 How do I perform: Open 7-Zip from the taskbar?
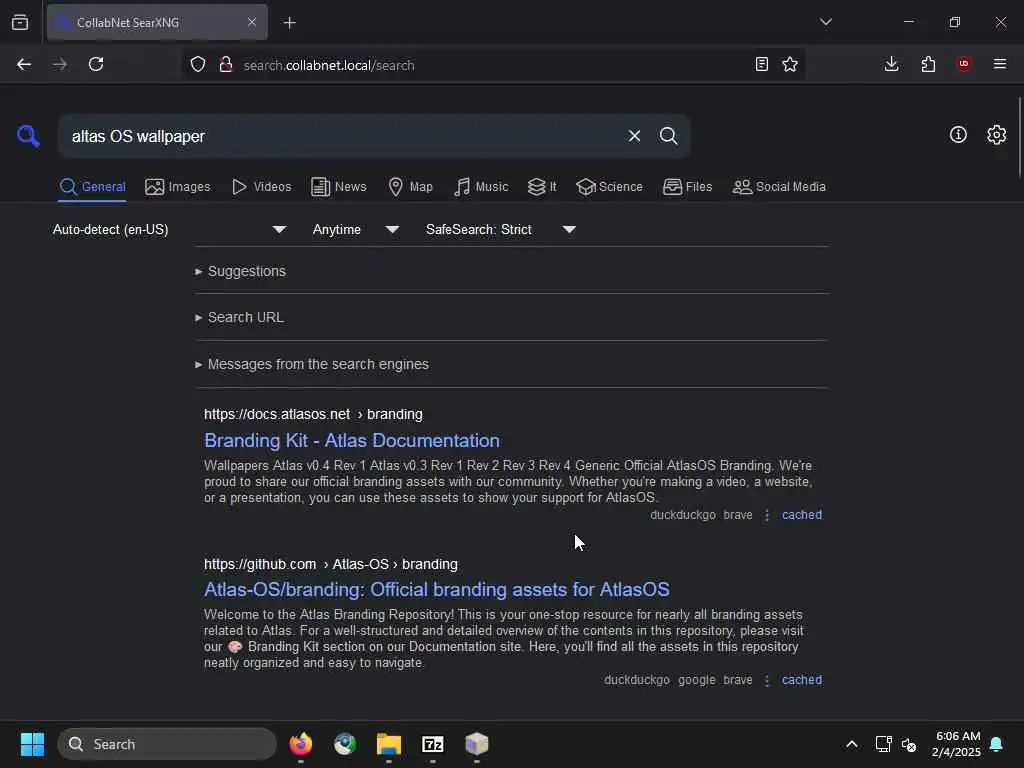[433, 744]
